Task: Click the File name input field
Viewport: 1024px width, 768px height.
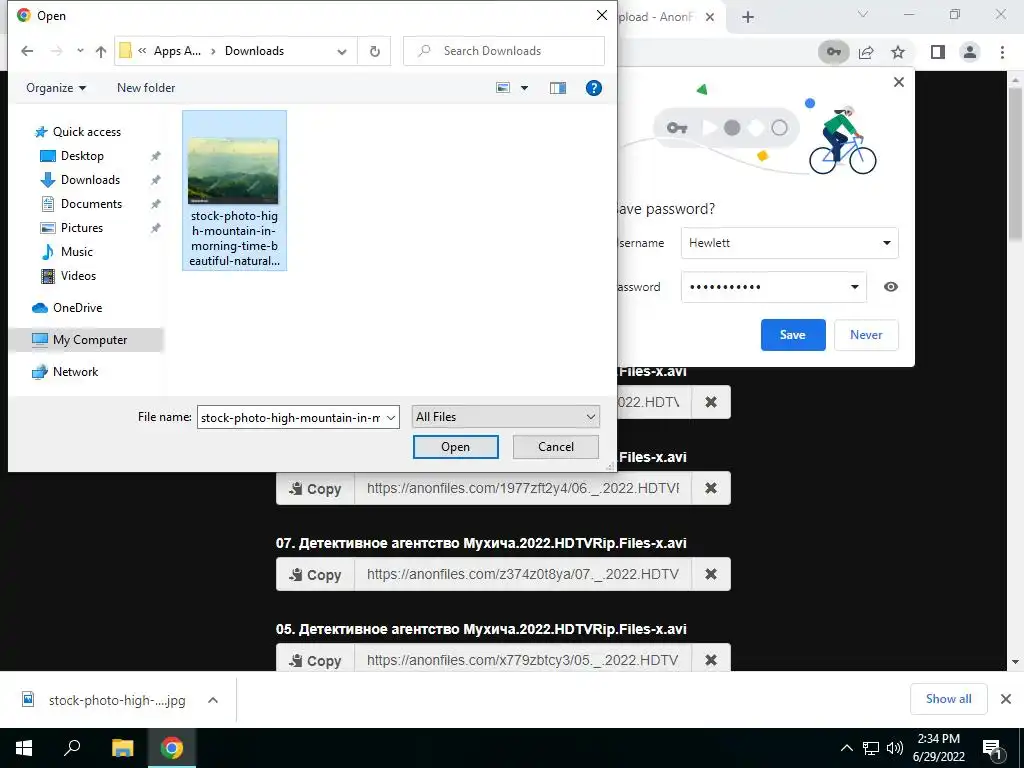Action: (291, 417)
